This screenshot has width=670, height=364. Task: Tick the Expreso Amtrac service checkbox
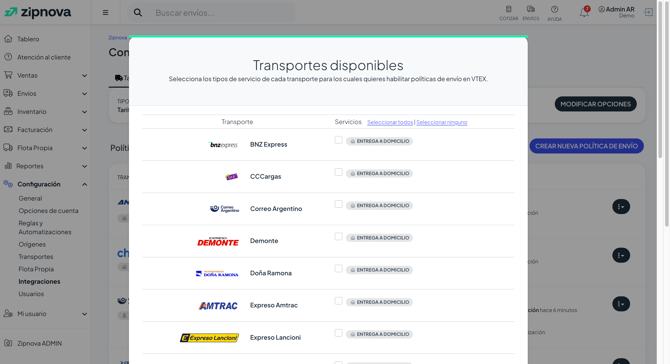[338, 301]
